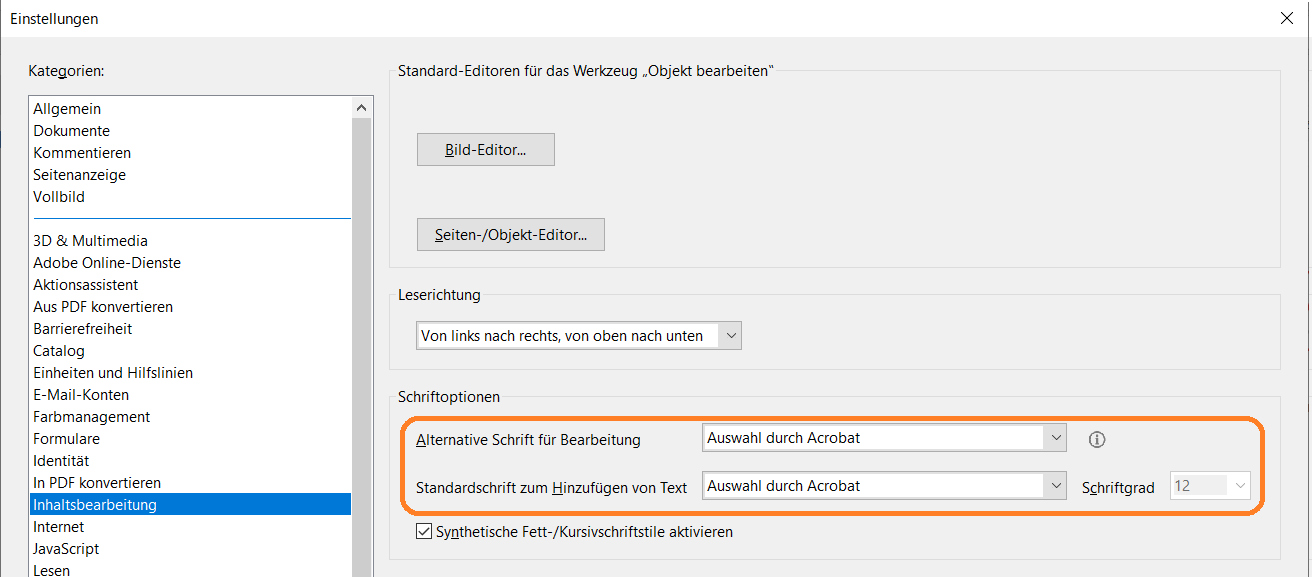Click the Bild-Editor button
The height and width of the screenshot is (577, 1312).
[x=485, y=148]
